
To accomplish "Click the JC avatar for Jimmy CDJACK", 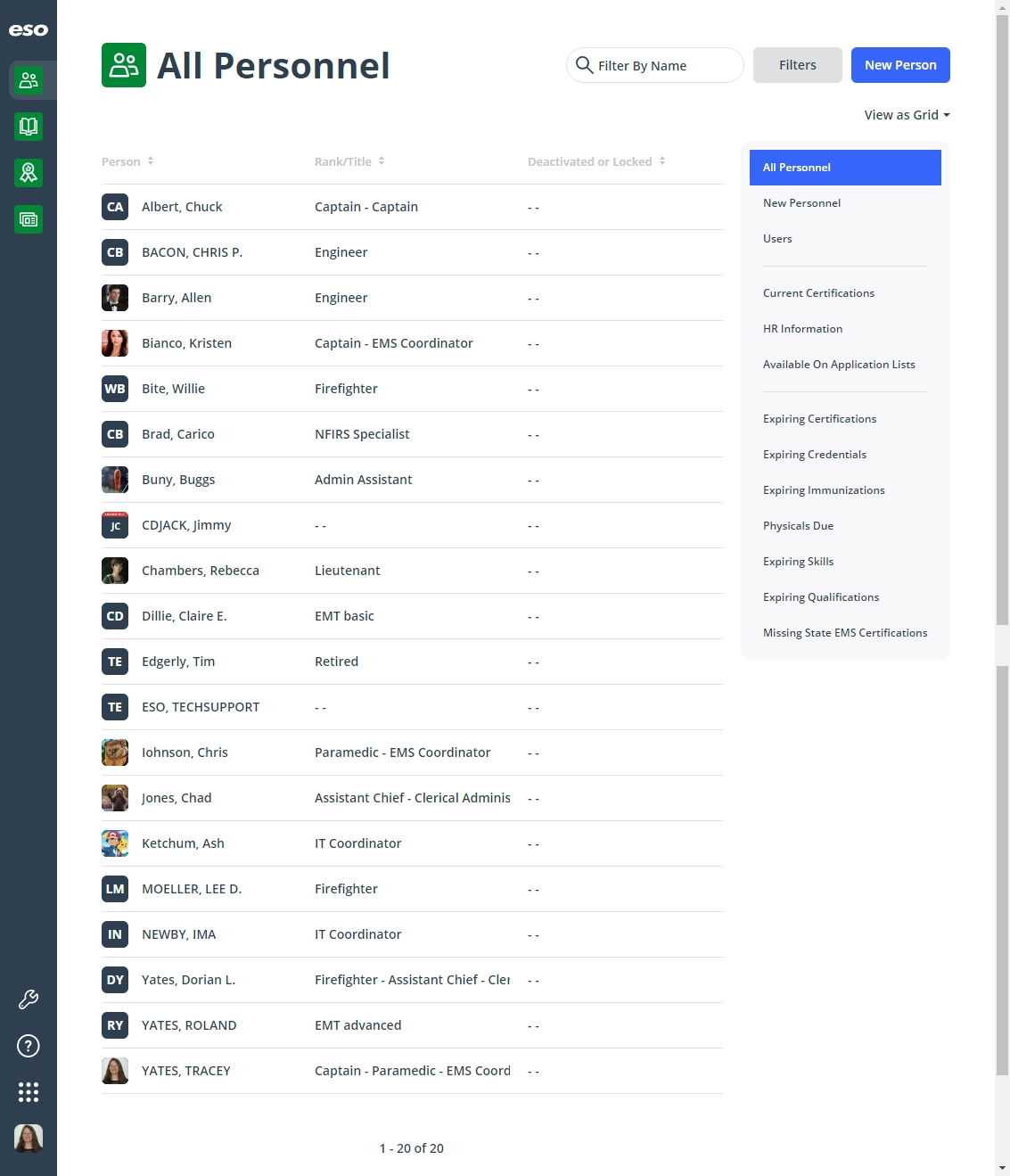I will [x=115, y=525].
